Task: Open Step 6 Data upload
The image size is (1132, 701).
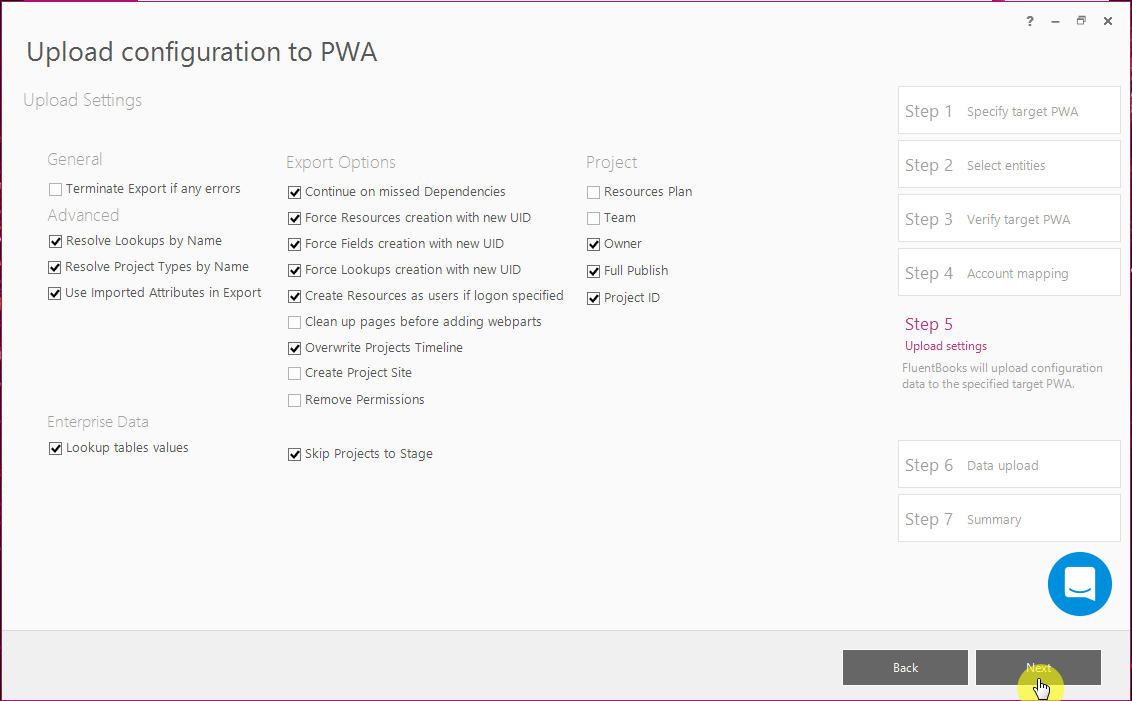Action: [1009, 464]
